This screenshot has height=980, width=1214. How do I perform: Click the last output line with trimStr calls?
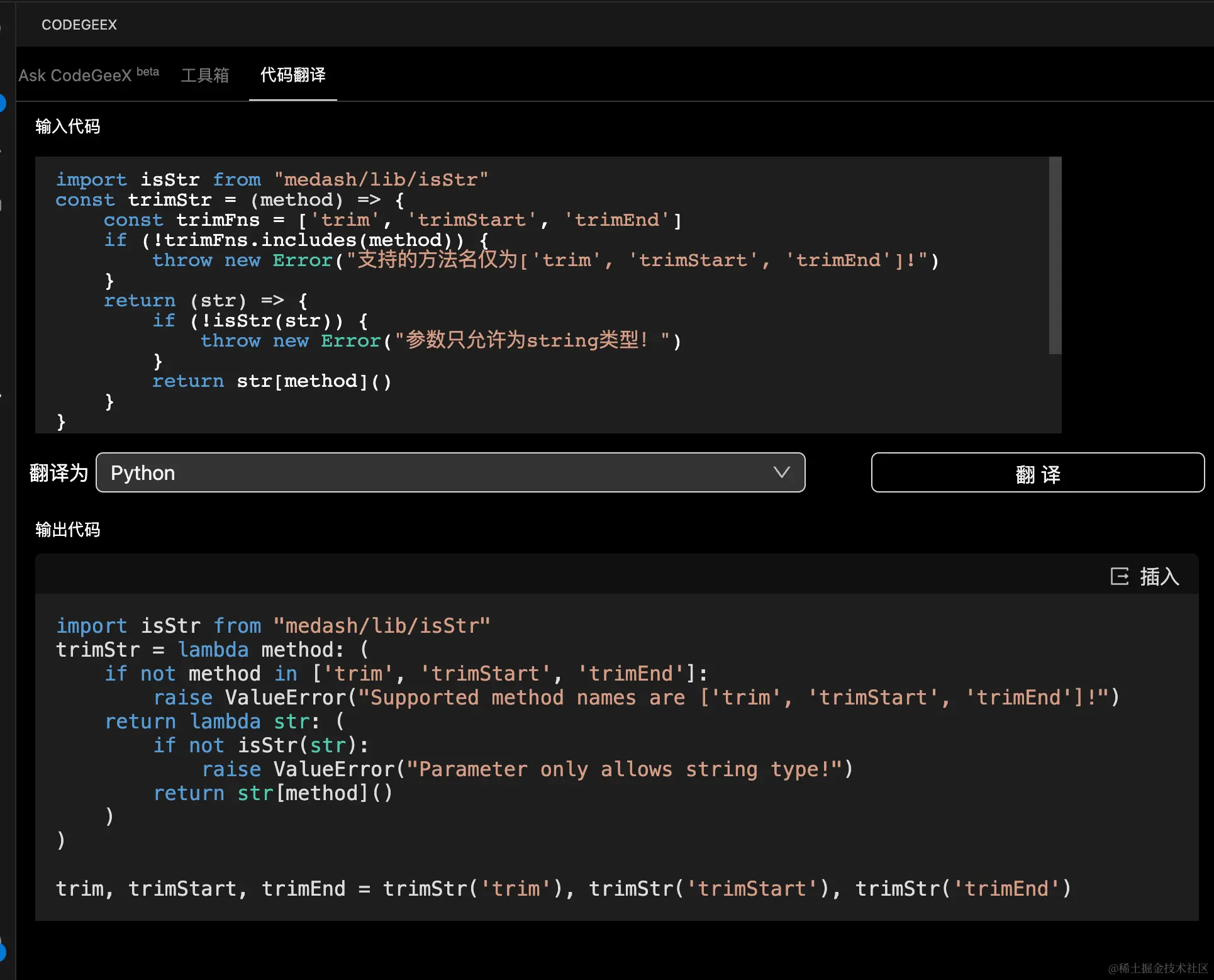pos(563,888)
